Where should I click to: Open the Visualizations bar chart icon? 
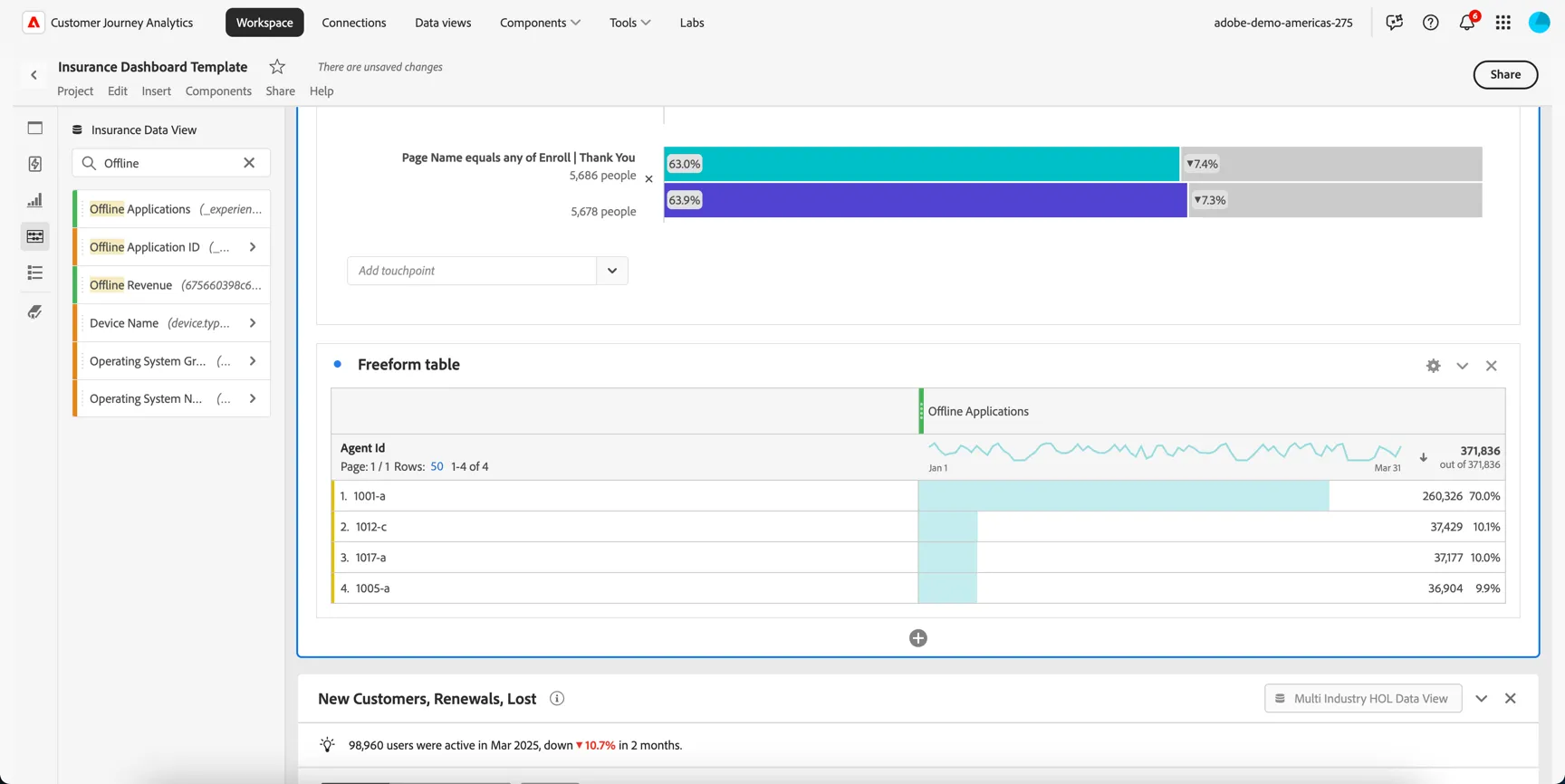35,200
